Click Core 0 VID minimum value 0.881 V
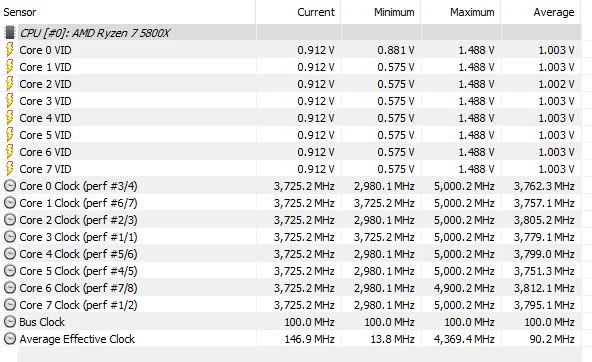 tap(396, 50)
